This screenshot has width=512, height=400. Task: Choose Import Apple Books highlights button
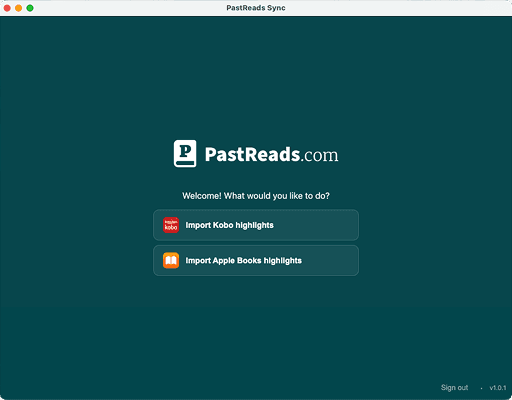[256, 260]
